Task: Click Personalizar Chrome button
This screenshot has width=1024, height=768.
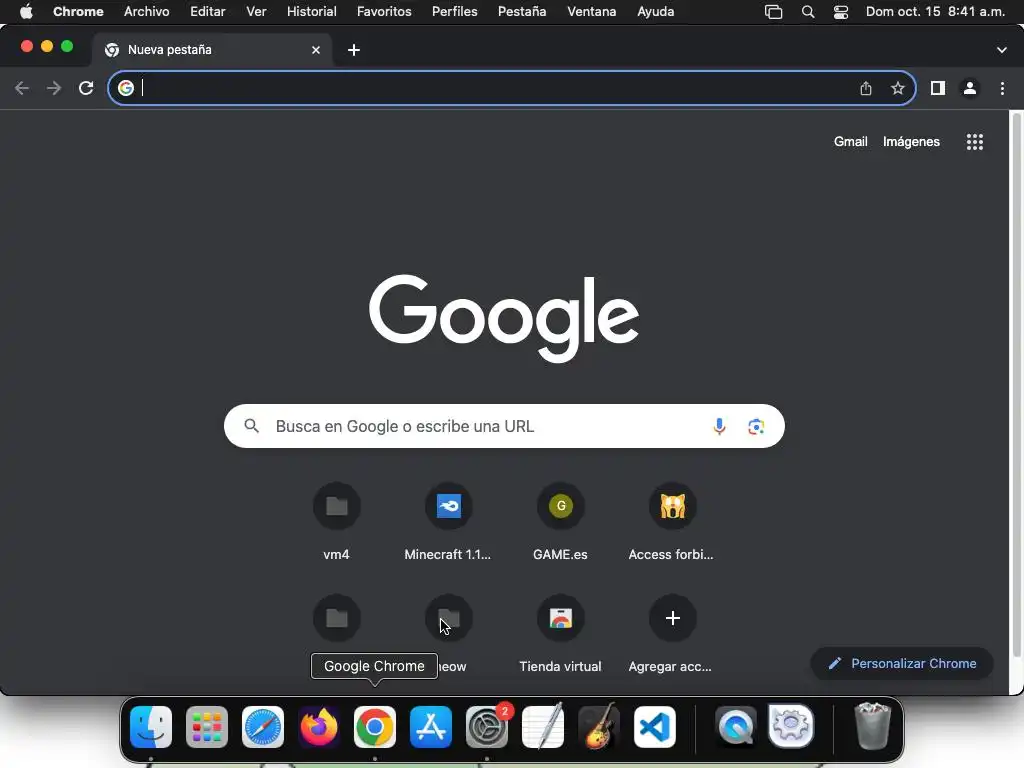Action: coord(902,664)
